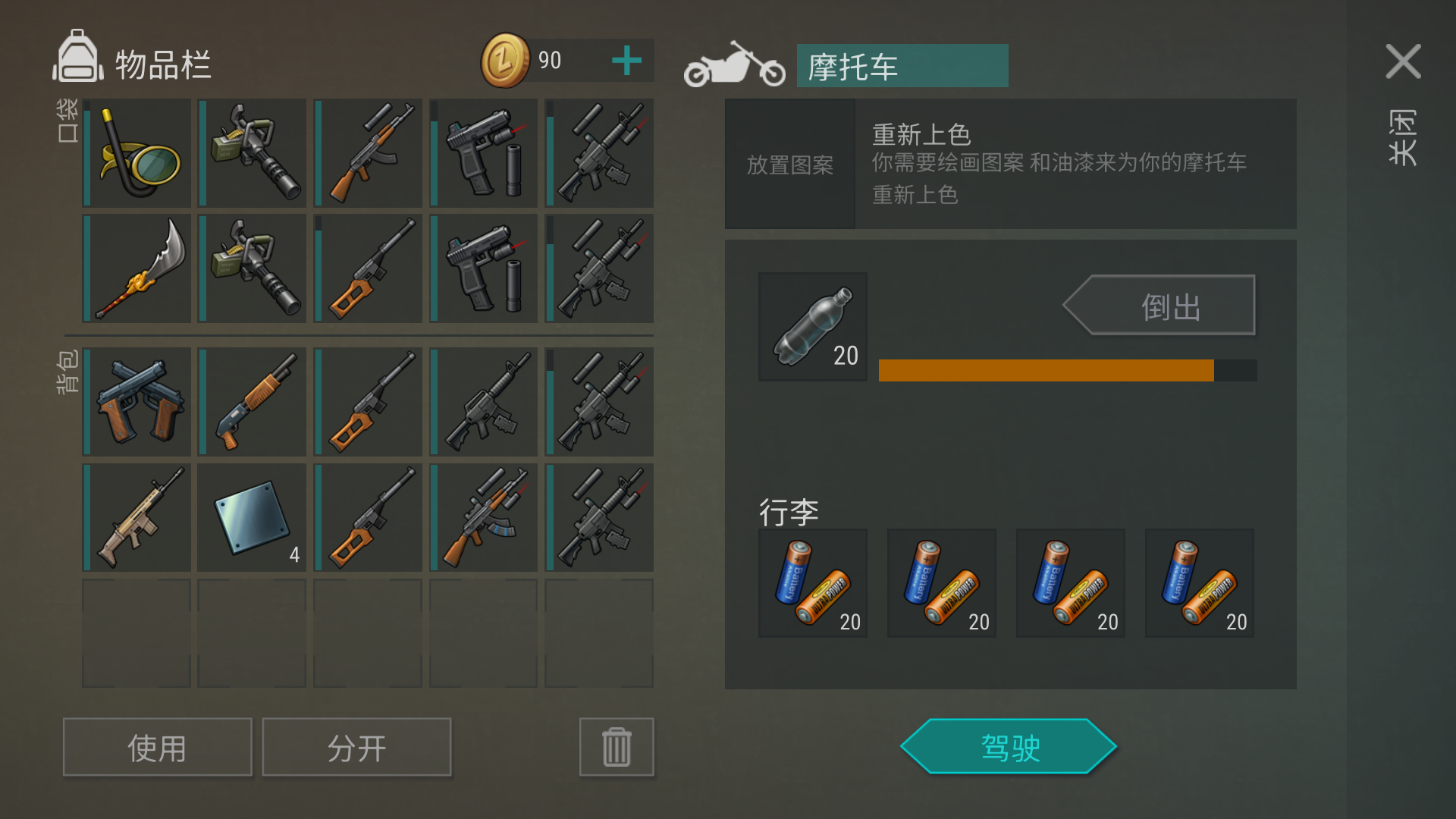
Task: Select the dual pistols in backpack
Action: 137,402
